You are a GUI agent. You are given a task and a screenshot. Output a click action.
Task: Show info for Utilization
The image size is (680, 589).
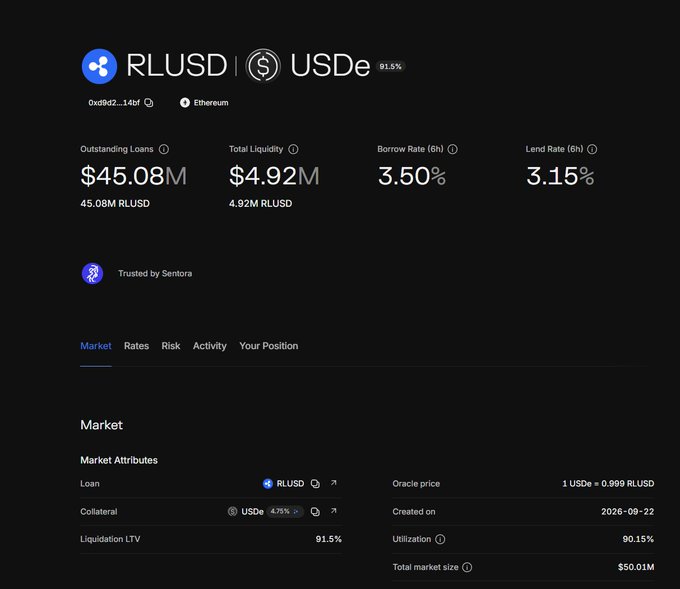tap(440, 539)
